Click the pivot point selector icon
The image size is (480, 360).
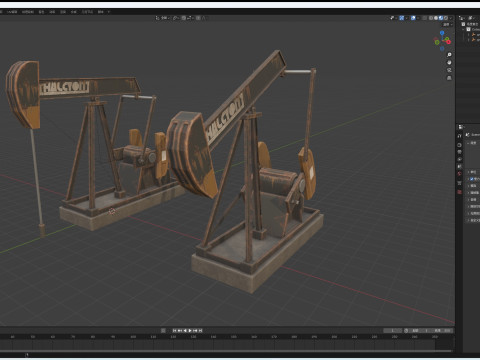pyautogui.click(x=176, y=18)
